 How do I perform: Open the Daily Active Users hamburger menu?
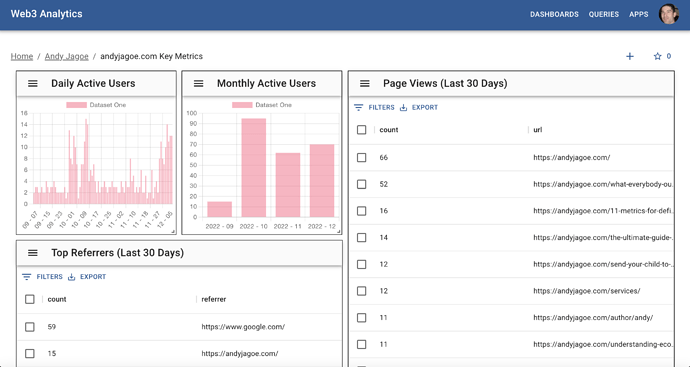33,84
